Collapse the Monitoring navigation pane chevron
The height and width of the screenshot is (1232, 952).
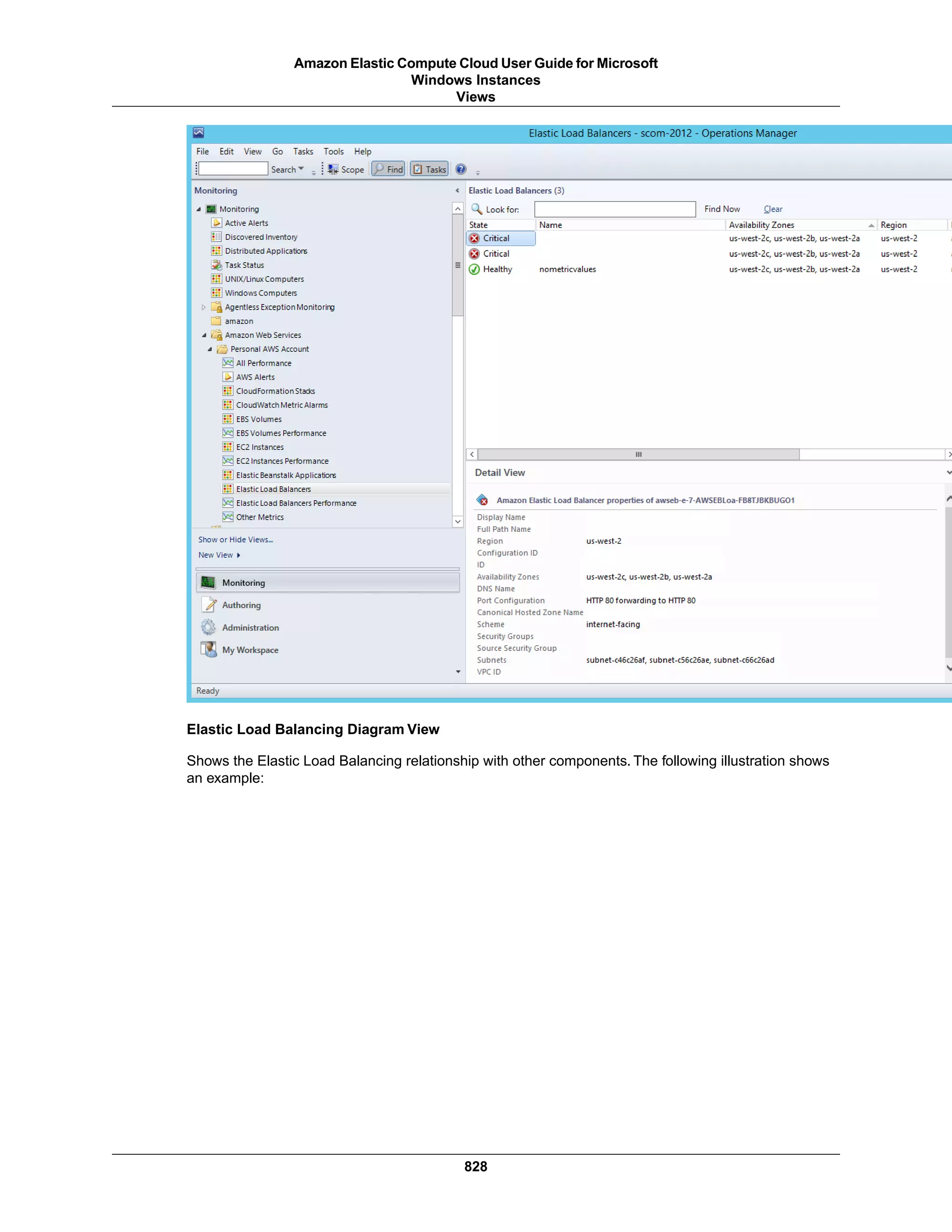[457, 191]
